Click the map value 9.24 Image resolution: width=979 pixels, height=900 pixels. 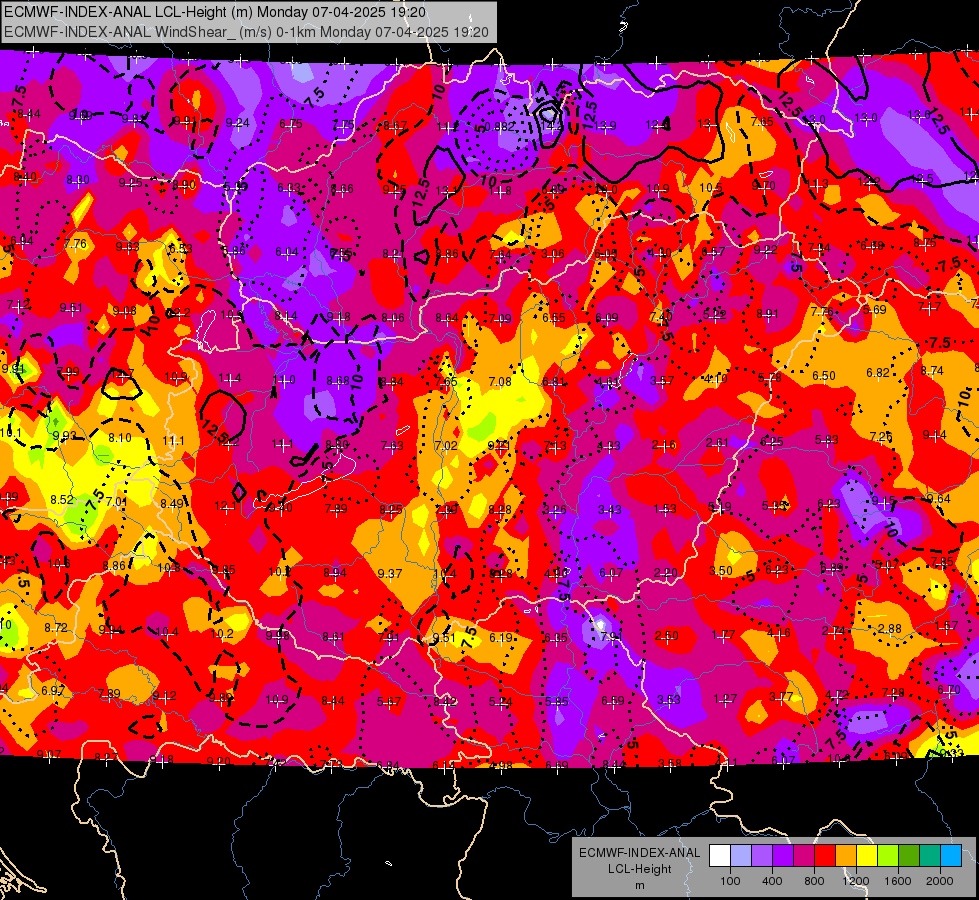(x=237, y=123)
